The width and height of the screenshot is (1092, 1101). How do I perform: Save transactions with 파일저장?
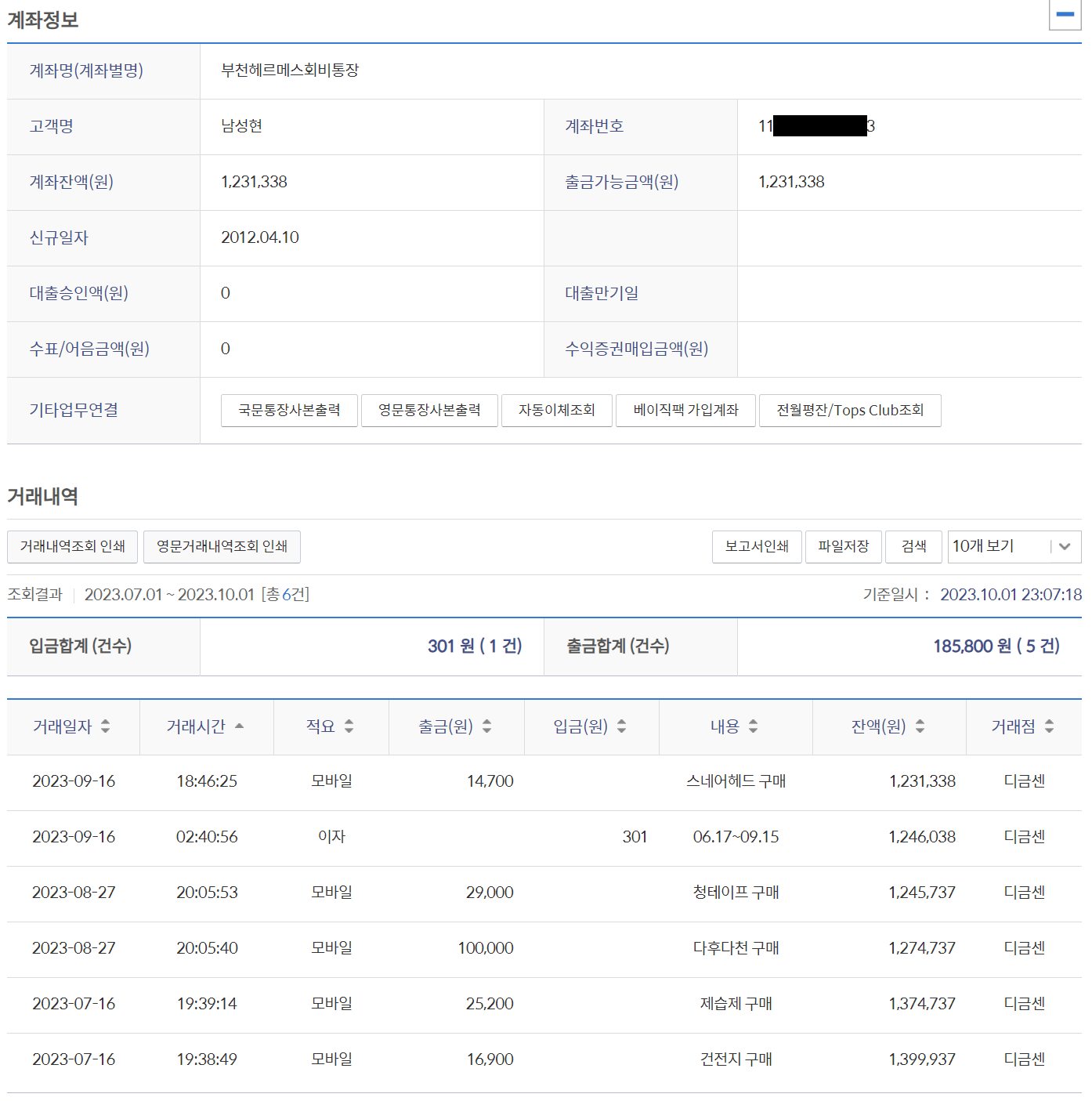844,547
